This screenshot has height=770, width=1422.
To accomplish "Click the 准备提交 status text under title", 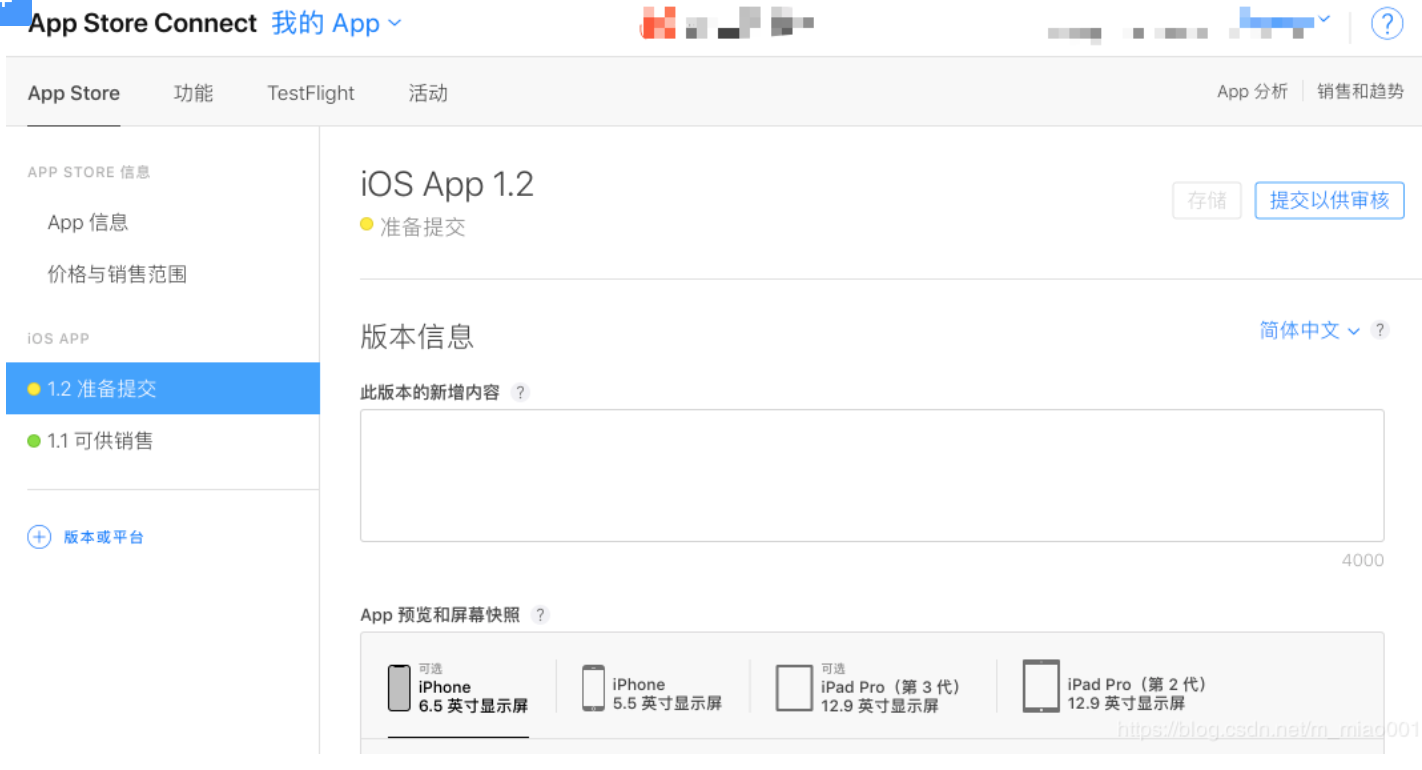I will point(423,227).
